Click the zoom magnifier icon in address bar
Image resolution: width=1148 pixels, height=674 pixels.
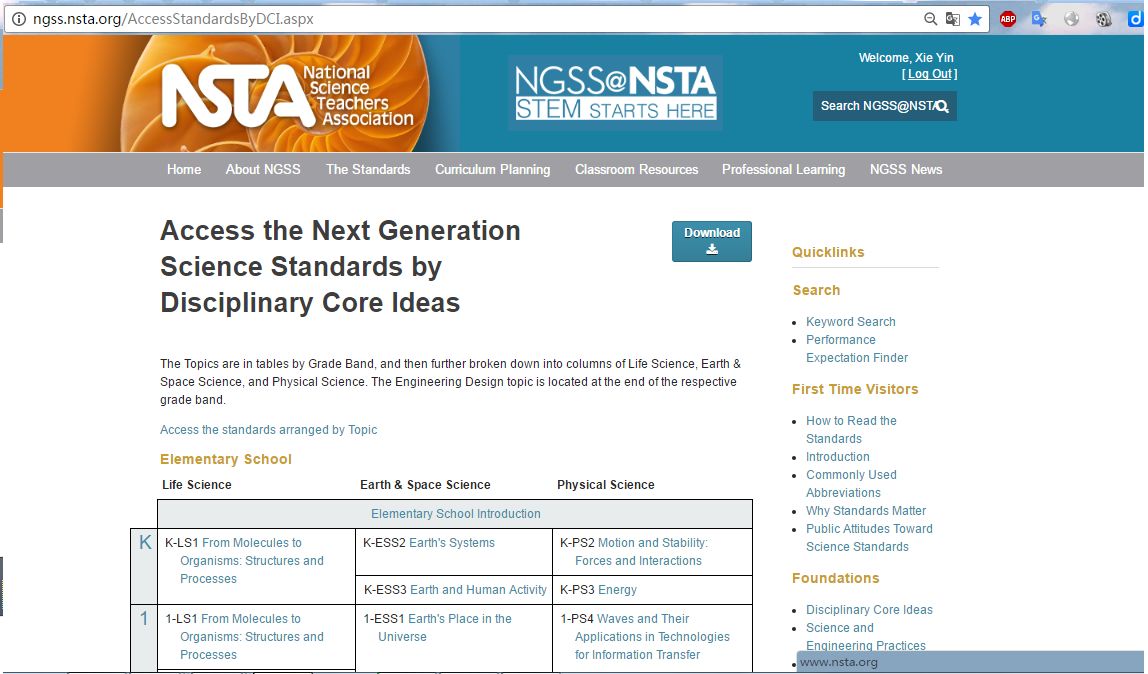[x=931, y=19]
